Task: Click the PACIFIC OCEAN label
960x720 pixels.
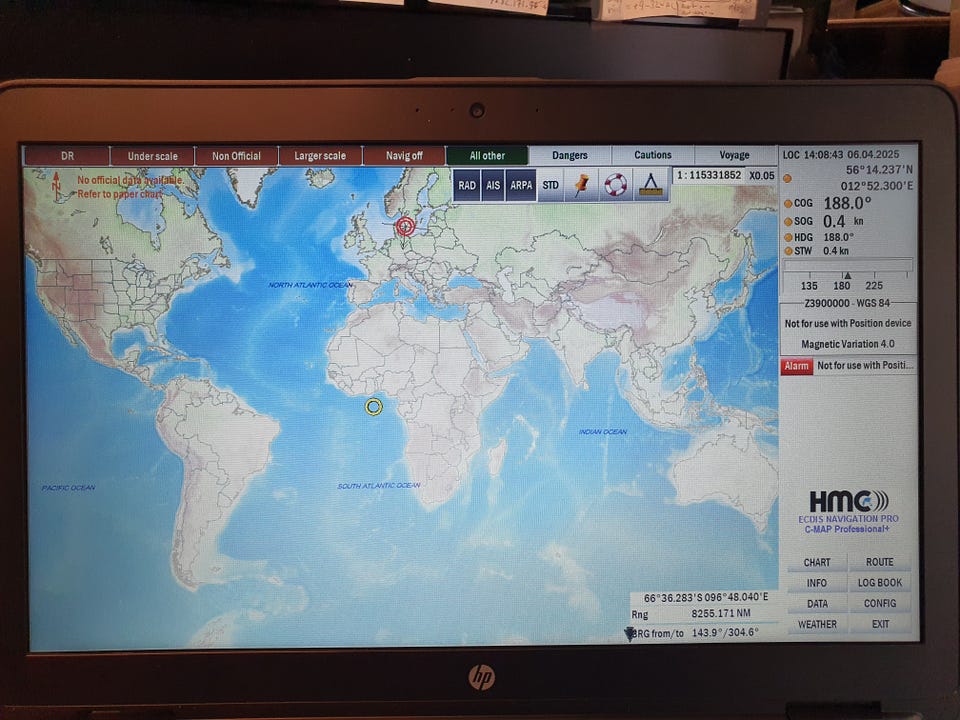Action: point(68,488)
